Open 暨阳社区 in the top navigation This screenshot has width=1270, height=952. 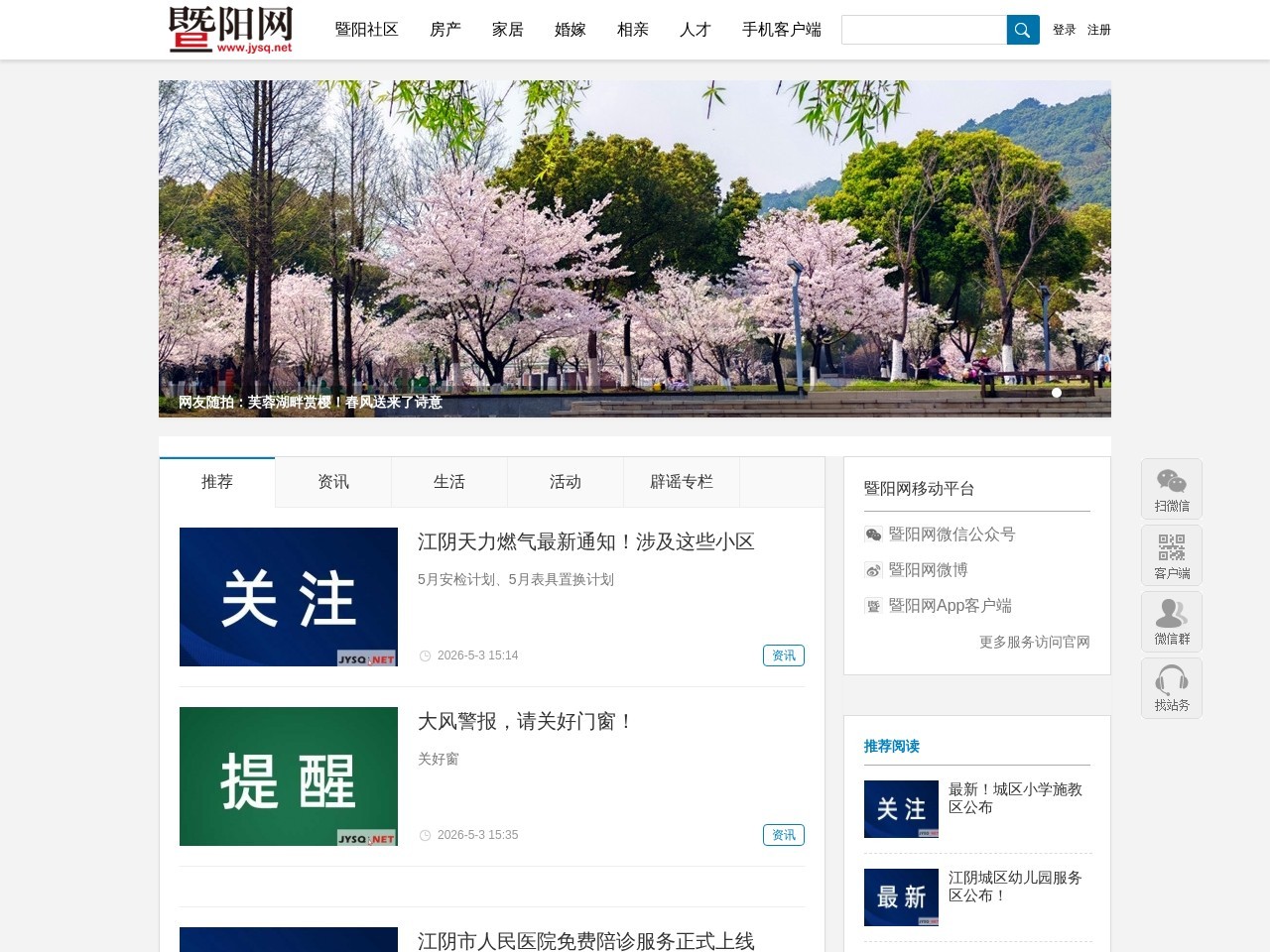366,30
